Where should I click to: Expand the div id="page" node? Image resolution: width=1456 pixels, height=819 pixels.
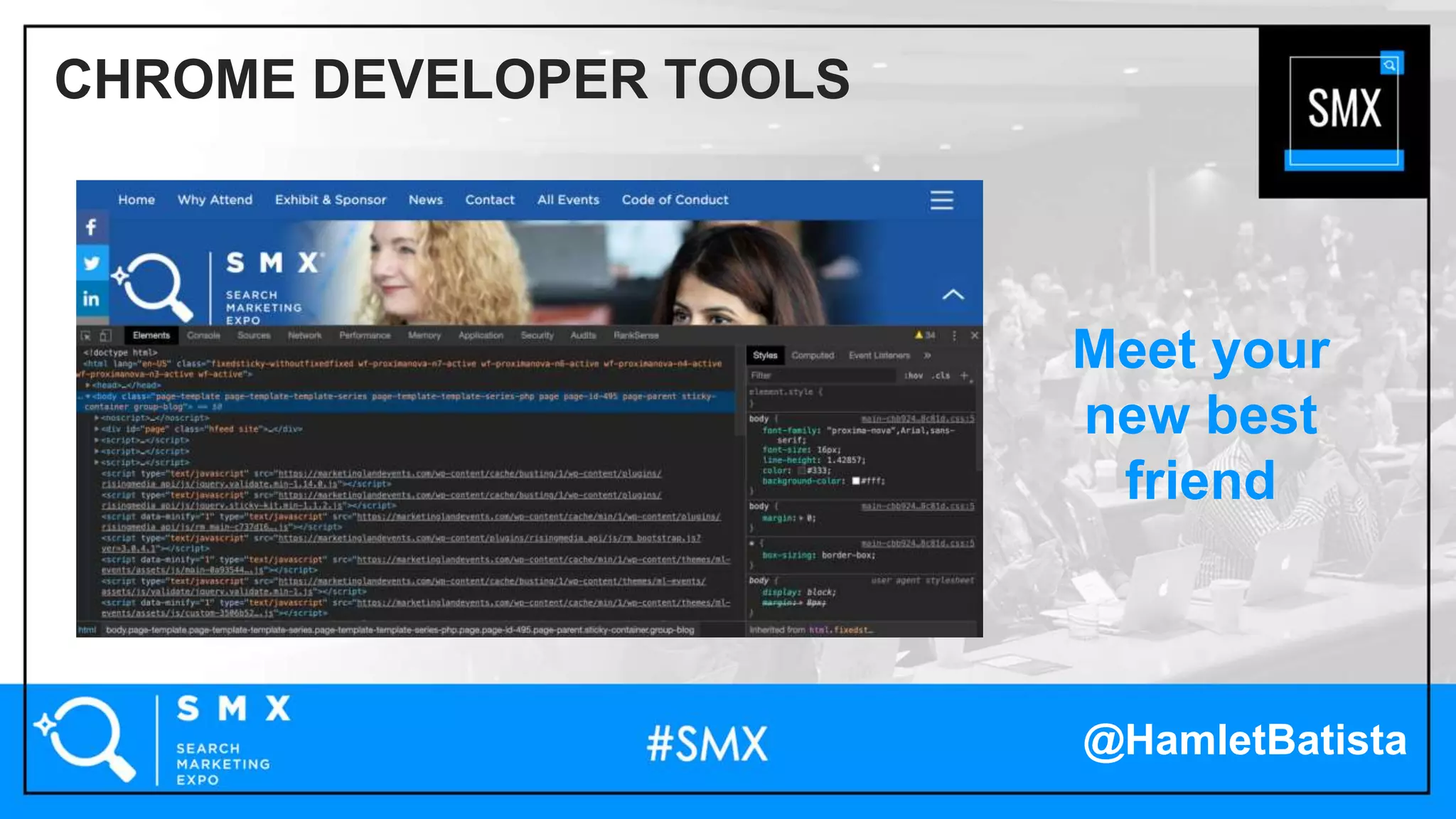97,429
